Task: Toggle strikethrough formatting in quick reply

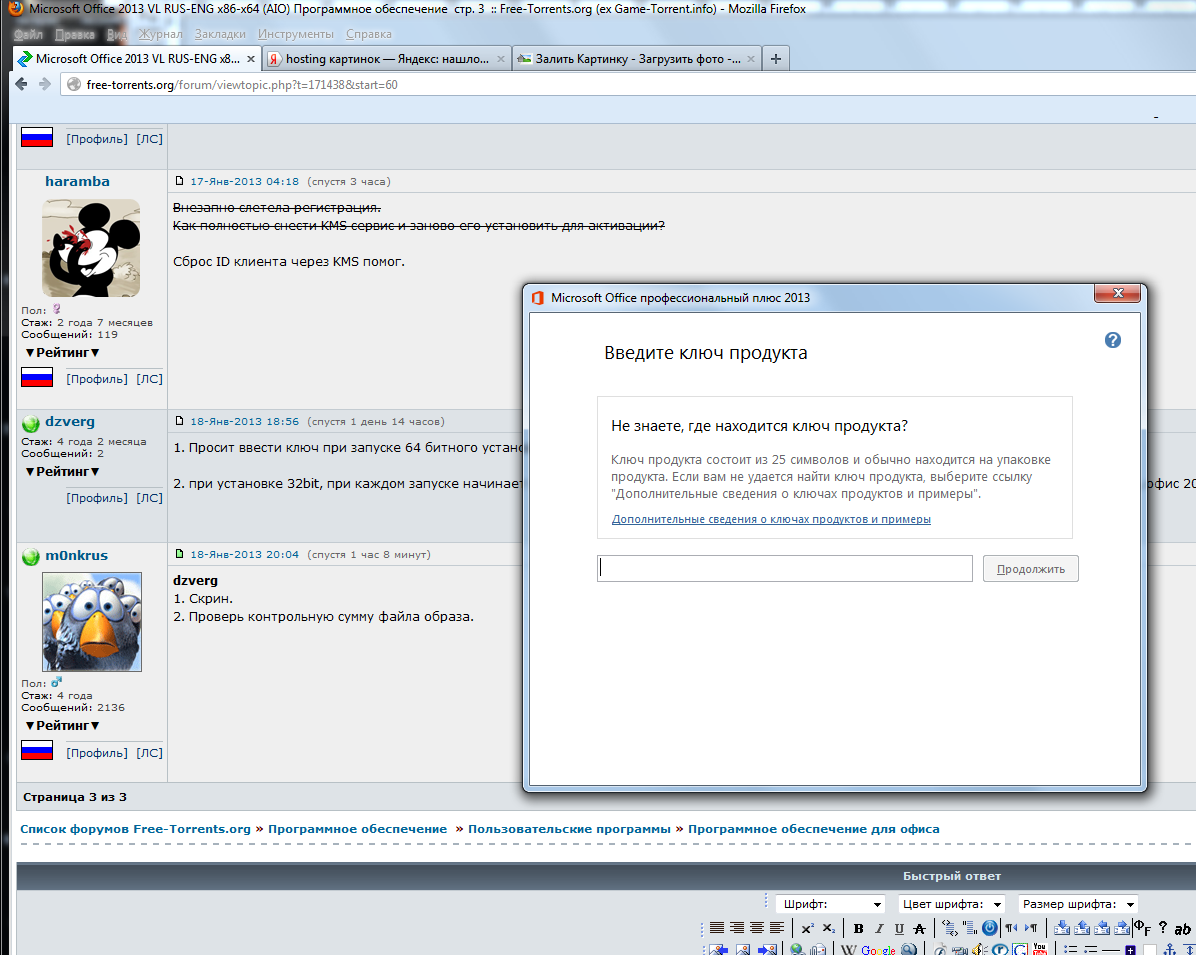Action: (920, 929)
